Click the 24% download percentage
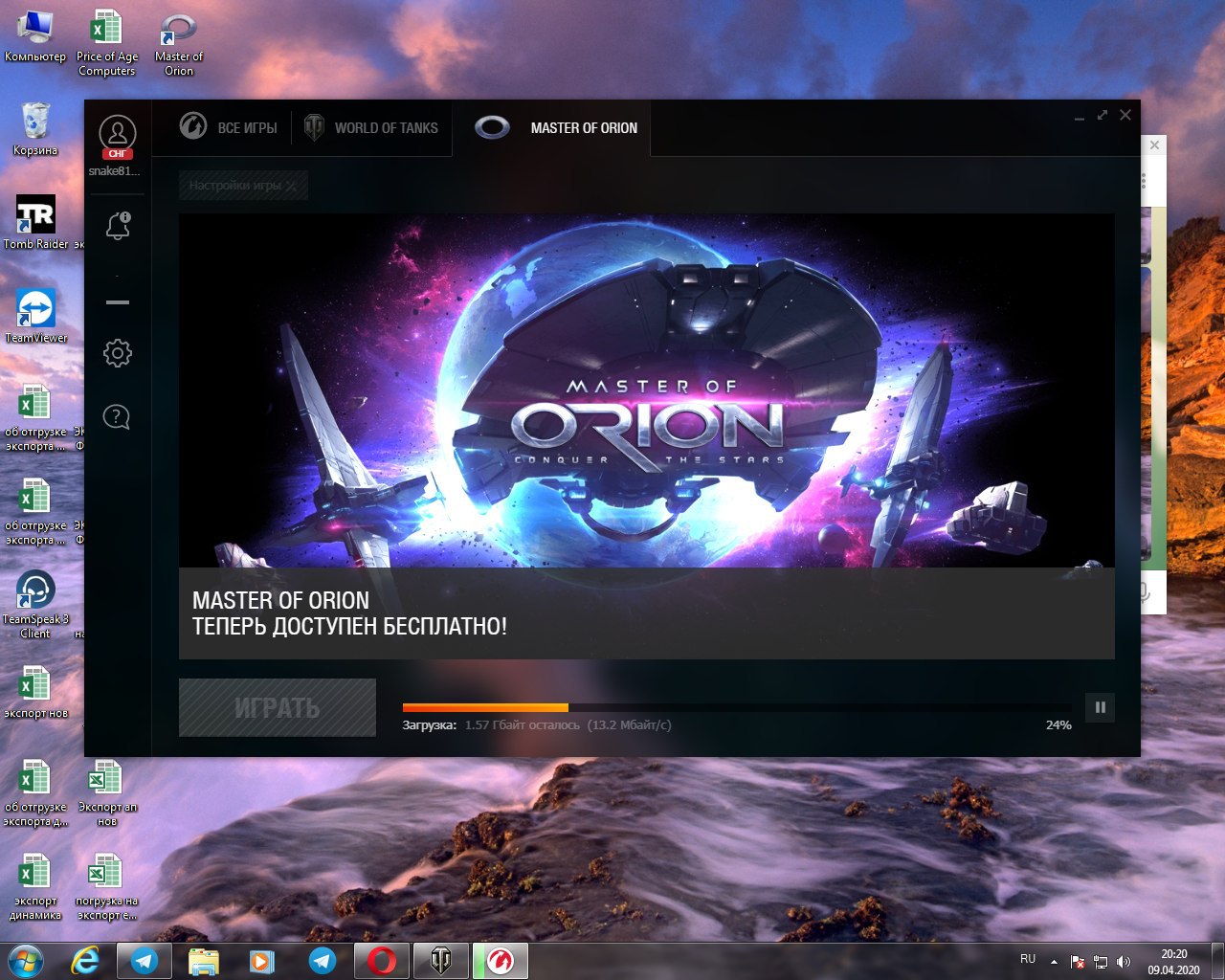The image size is (1225, 980). 1058,725
